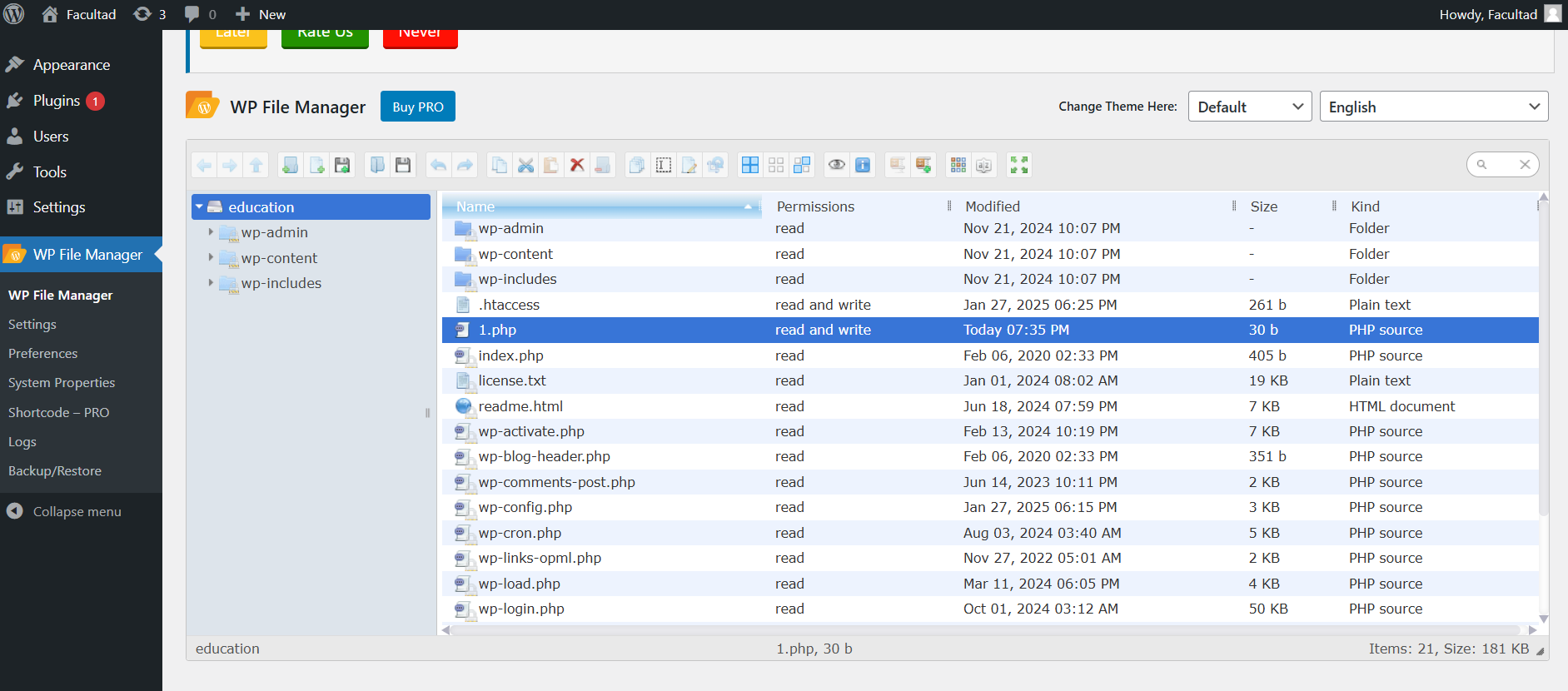Select the .htaccess file row
Viewport: 1568px width, 691px height.
(990, 305)
